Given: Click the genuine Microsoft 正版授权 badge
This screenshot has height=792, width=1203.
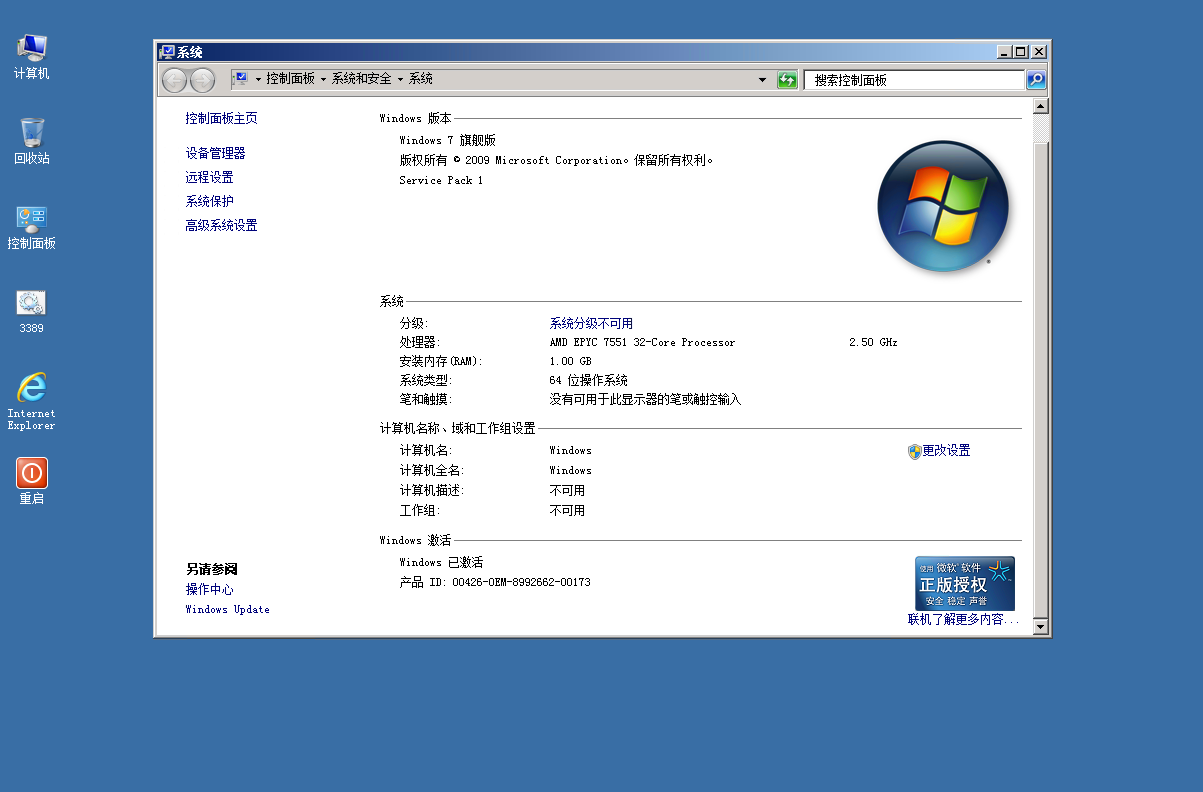Looking at the screenshot, I should (x=964, y=583).
